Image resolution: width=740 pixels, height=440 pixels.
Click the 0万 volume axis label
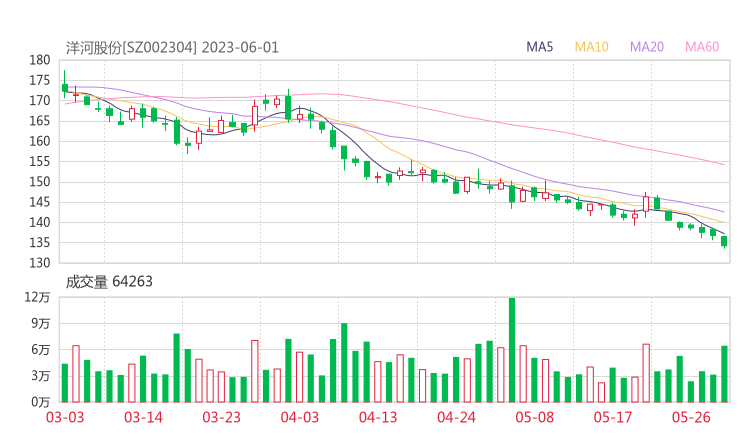41,402
